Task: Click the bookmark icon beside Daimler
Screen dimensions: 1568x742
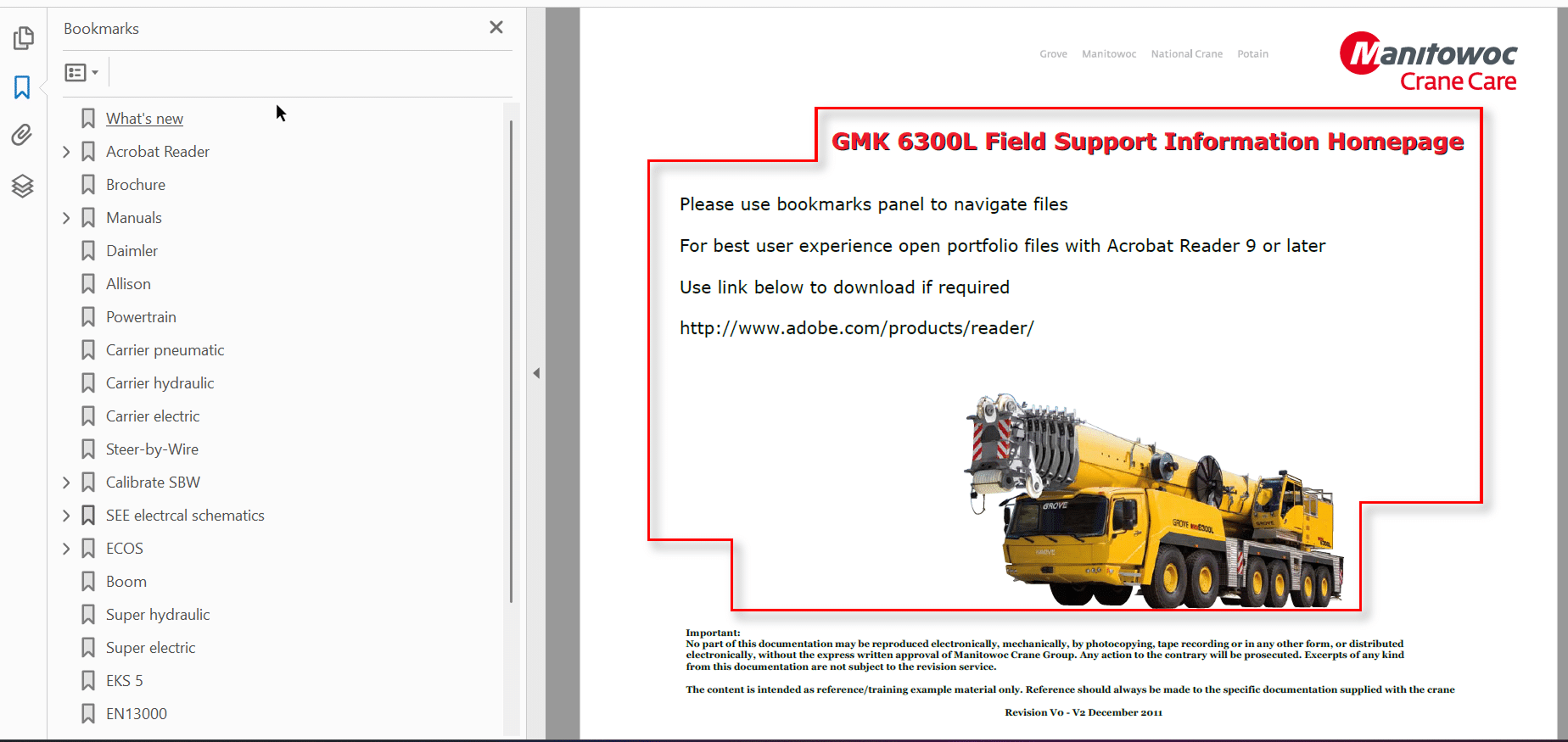Action: point(88,251)
